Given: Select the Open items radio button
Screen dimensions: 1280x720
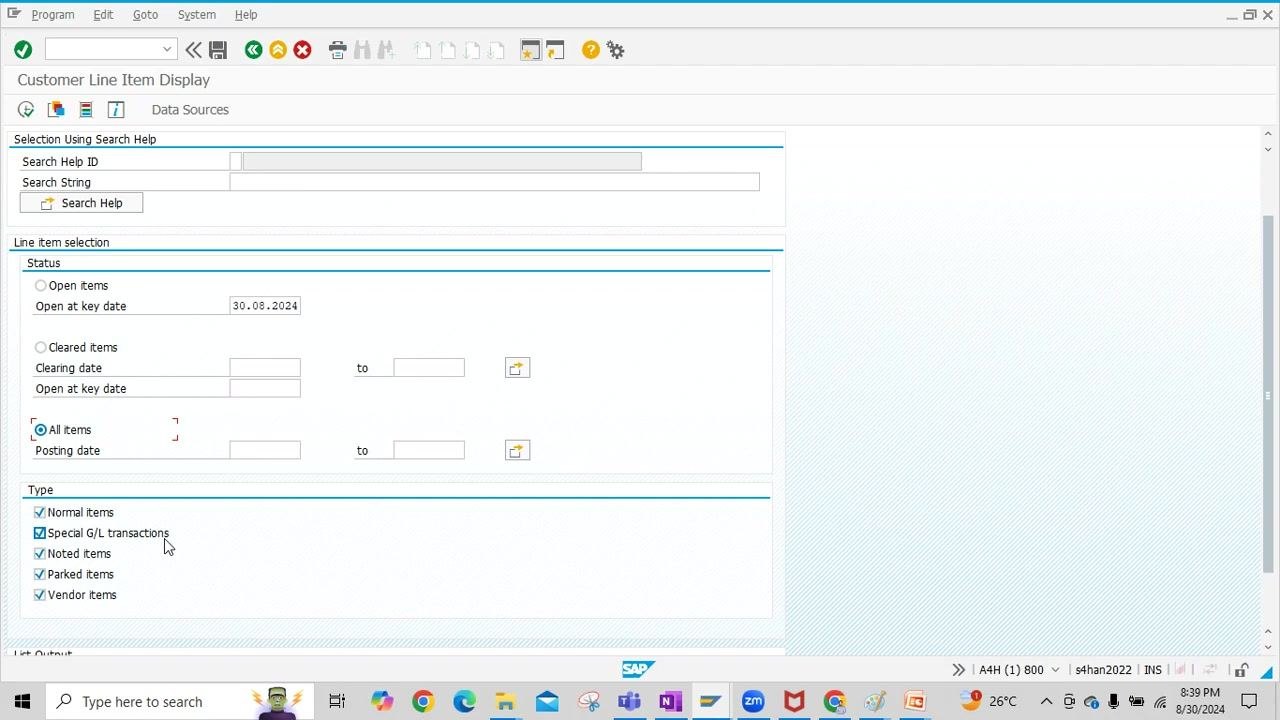Looking at the screenshot, I should [x=41, y=286].
